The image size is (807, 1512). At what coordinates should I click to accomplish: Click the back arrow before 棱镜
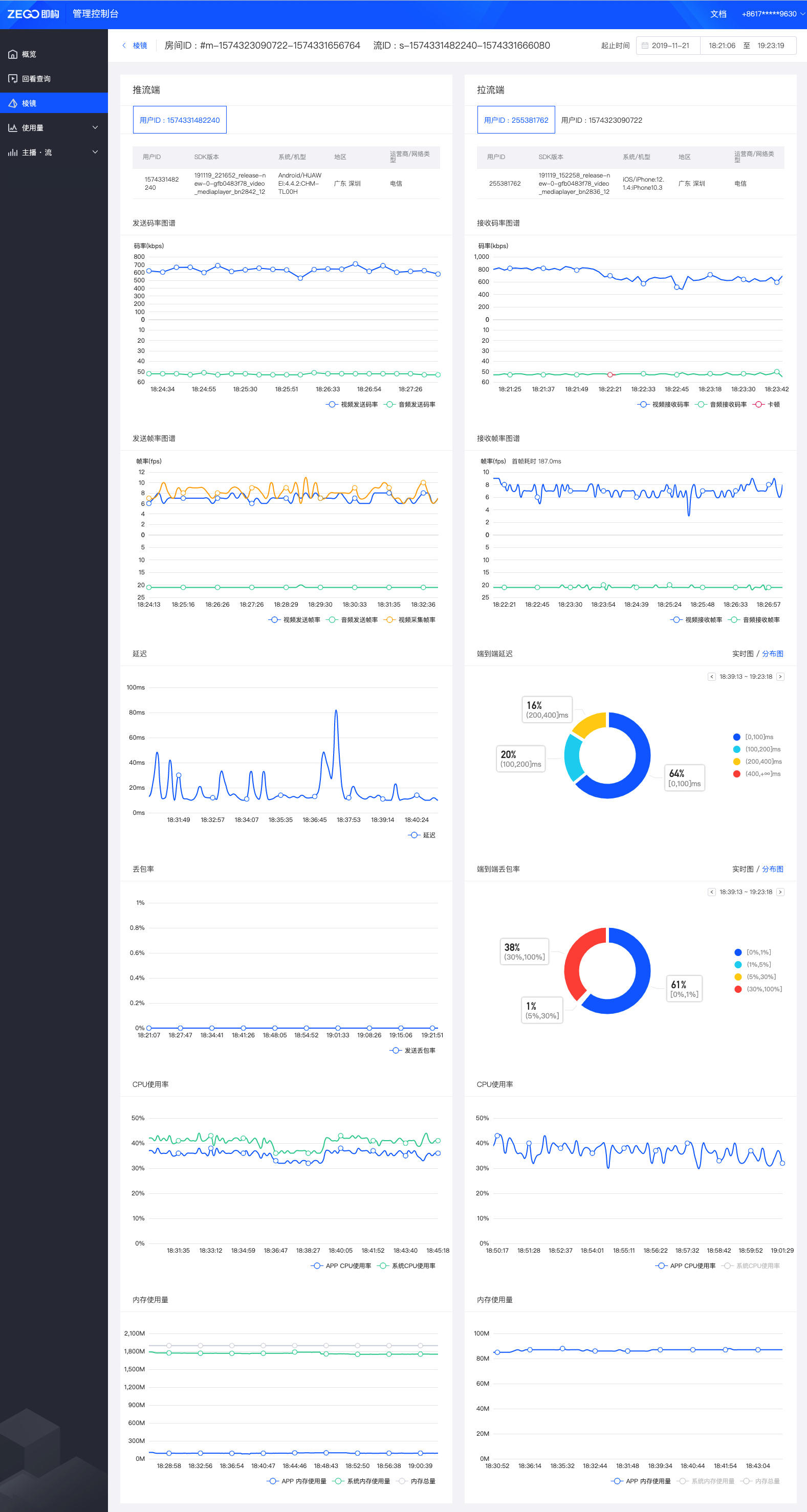[124, 45]
